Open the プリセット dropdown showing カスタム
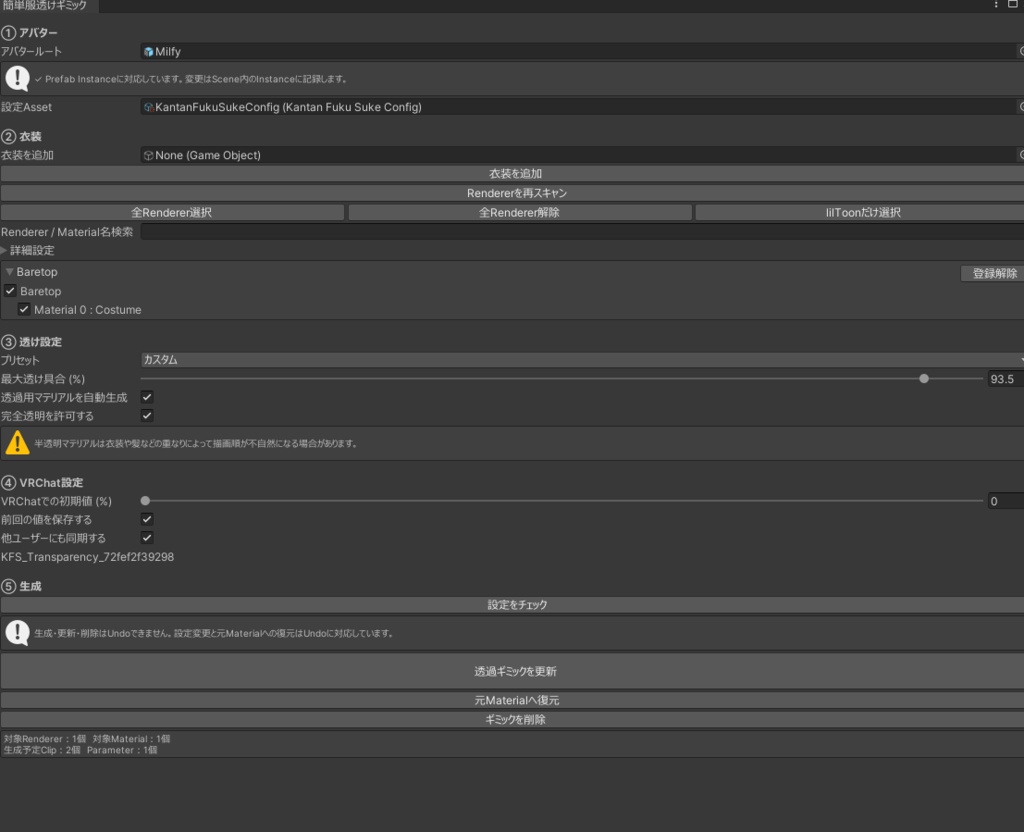The width and height of the screenshot is (1024, 832). (x=582, y=360)
